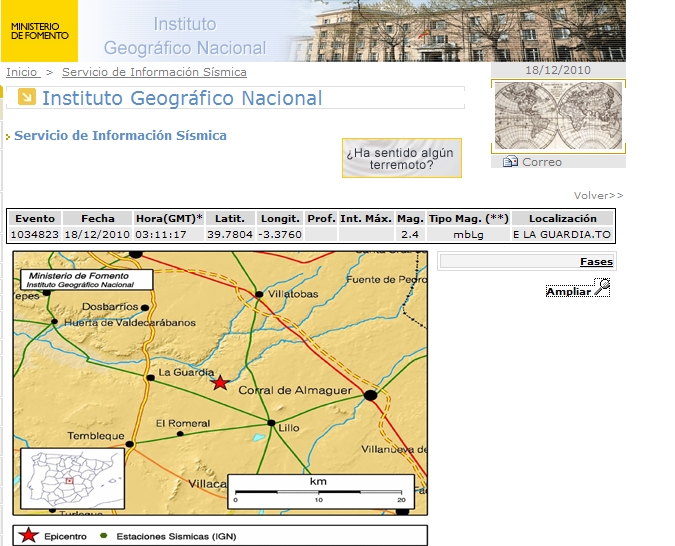Viewport: 675px width, 546px height.
Task: Open the Inicio breadcrumb link
Action: [23, 72]
